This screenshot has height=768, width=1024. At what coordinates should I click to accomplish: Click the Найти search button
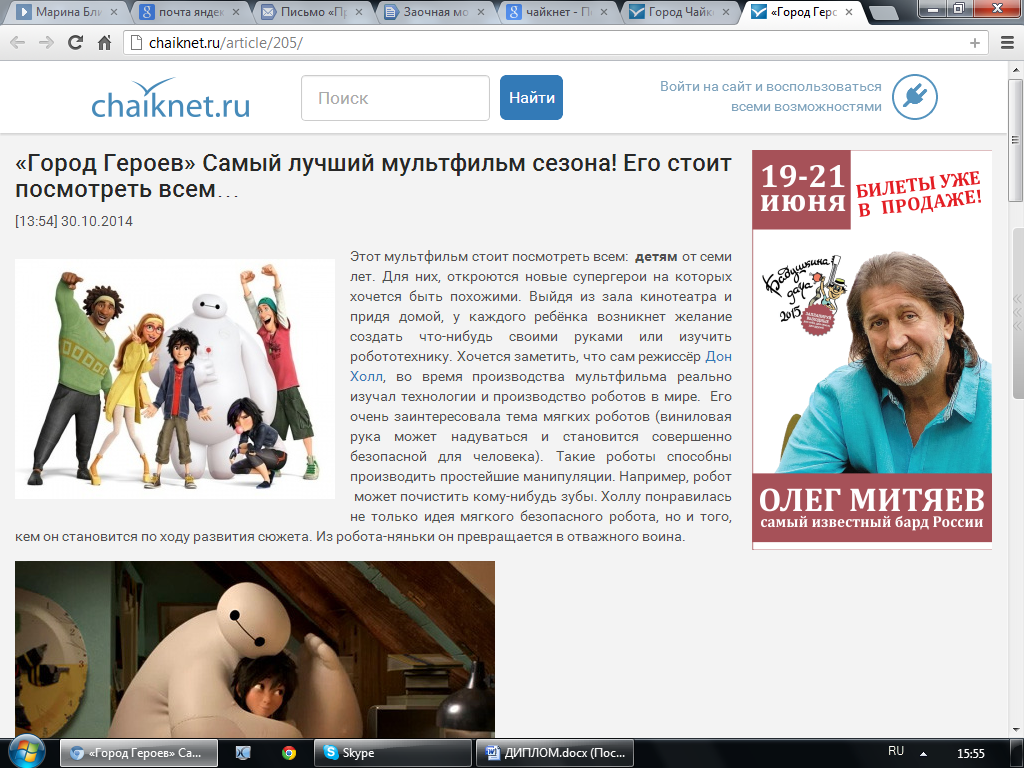532,98
